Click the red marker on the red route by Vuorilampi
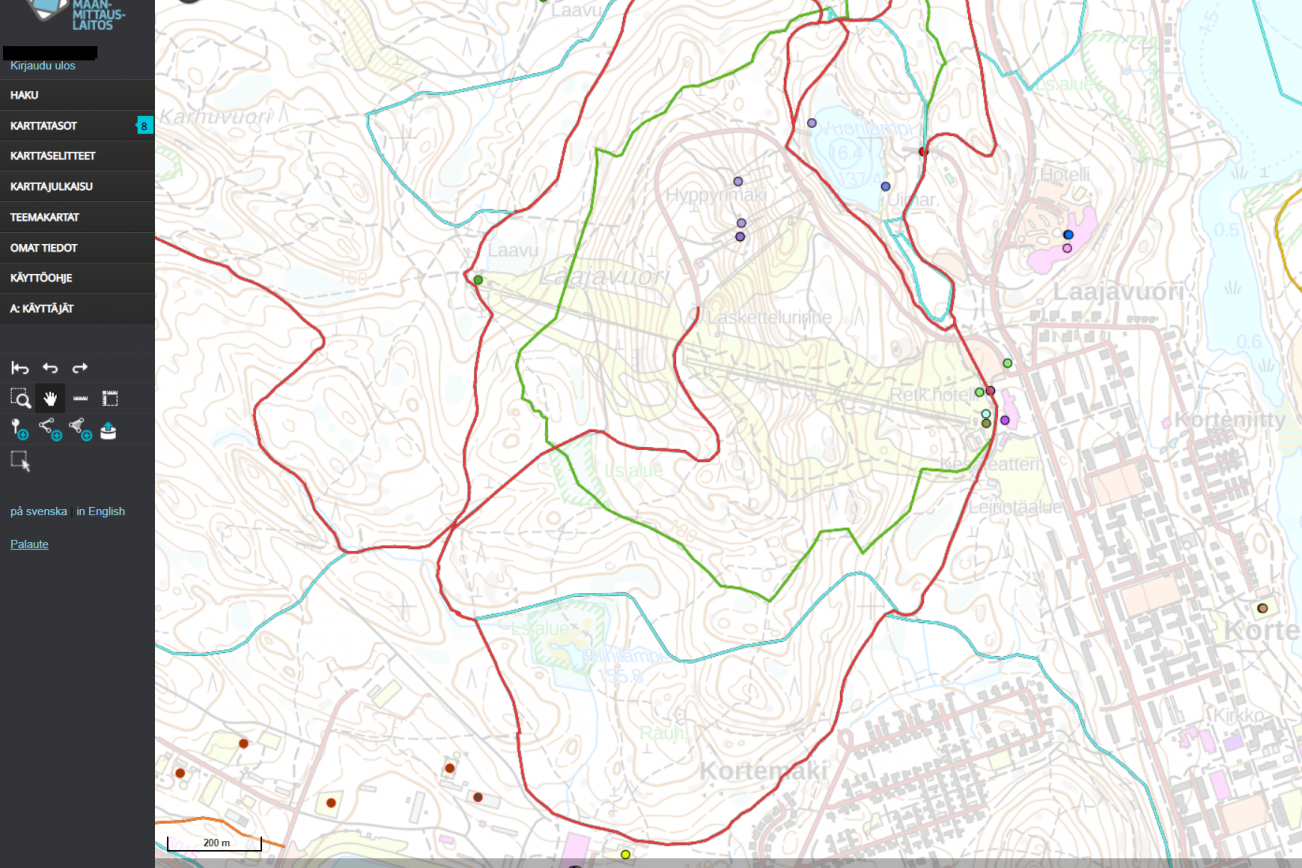 point(923,152)
